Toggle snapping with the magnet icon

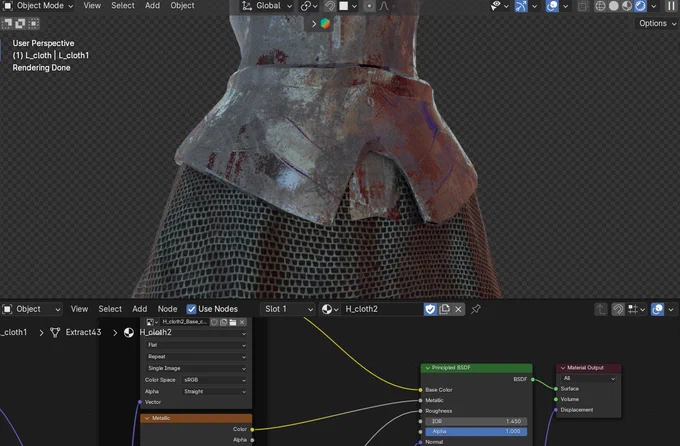(x=330, y=6)
